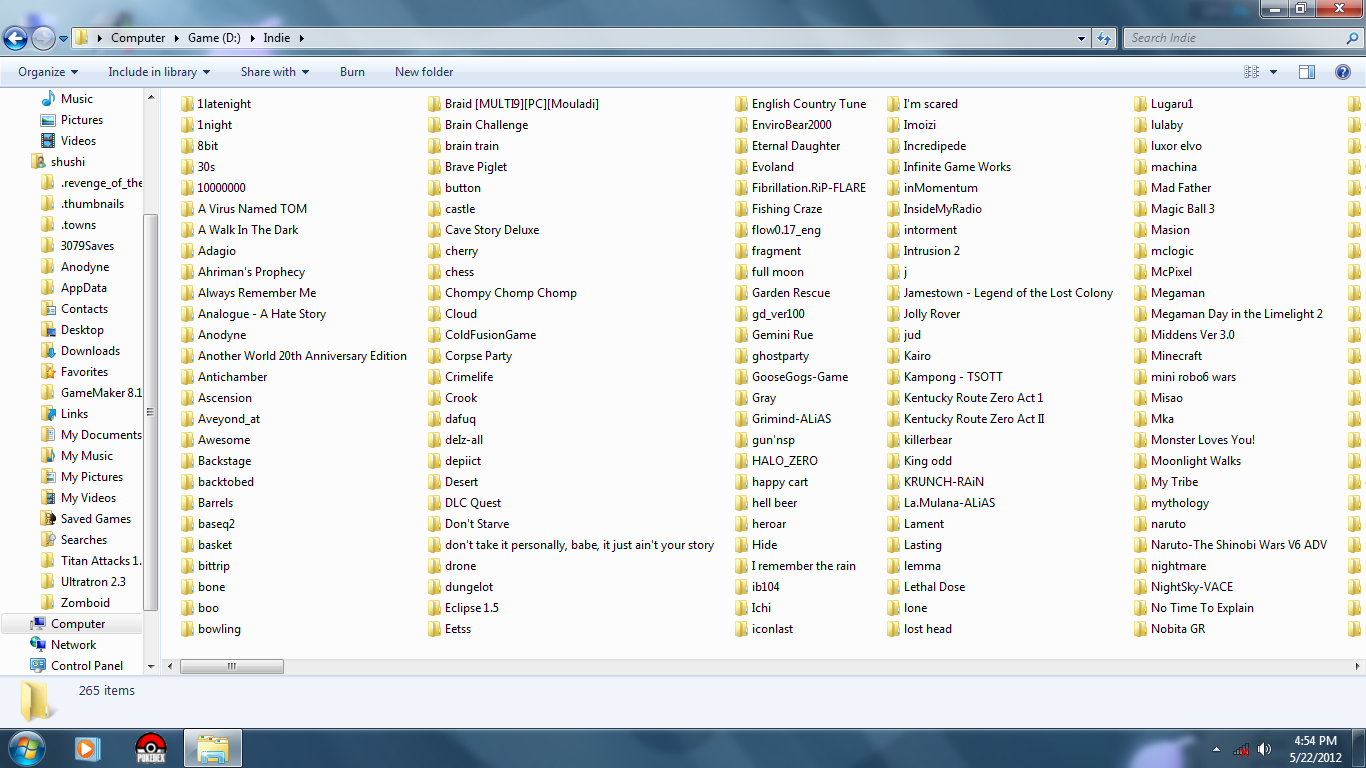
Task: Select the Don't Starve folder icon
Action: point(435,524)
